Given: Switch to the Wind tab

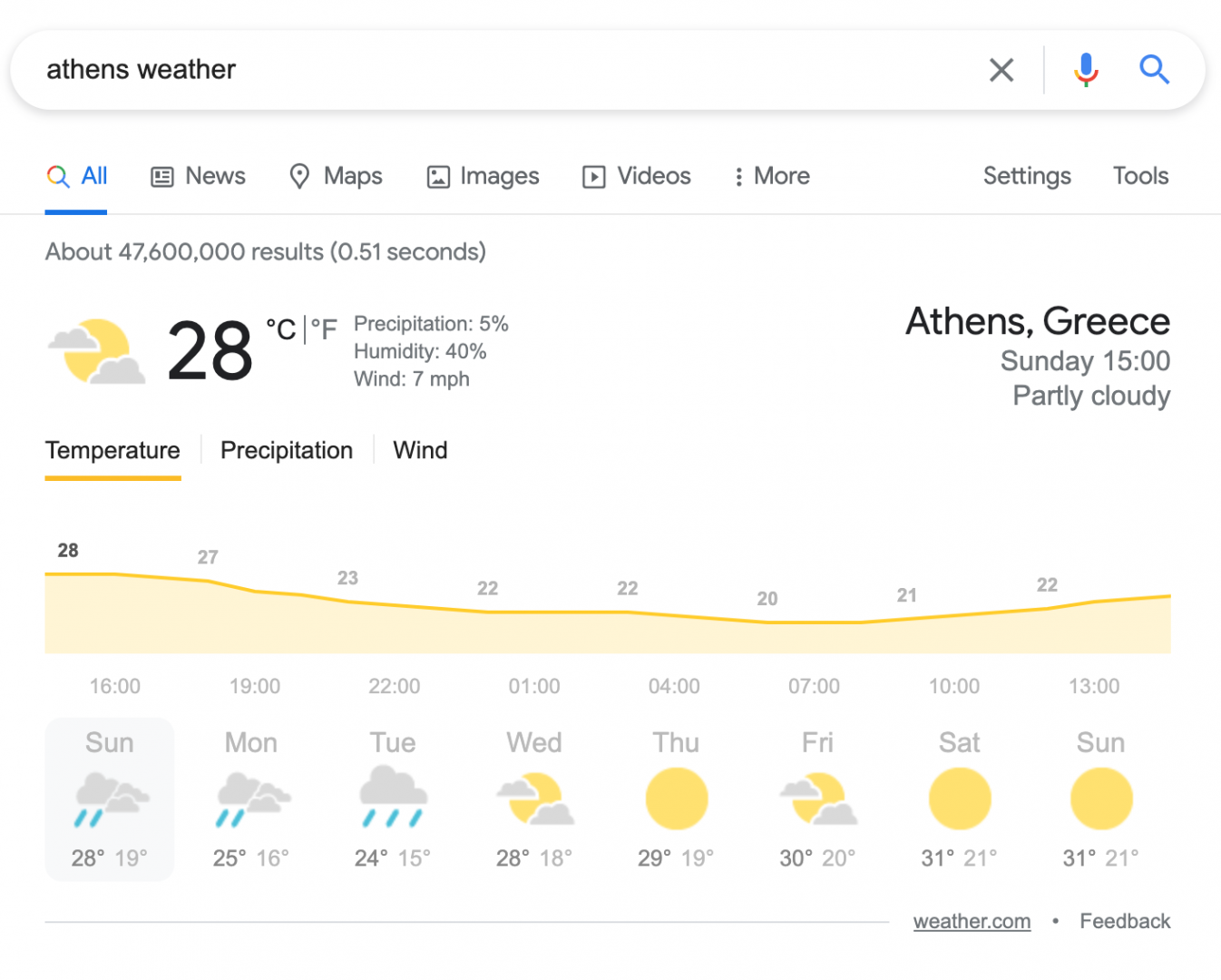Looking at the screenshot, I should coord(420,450).
